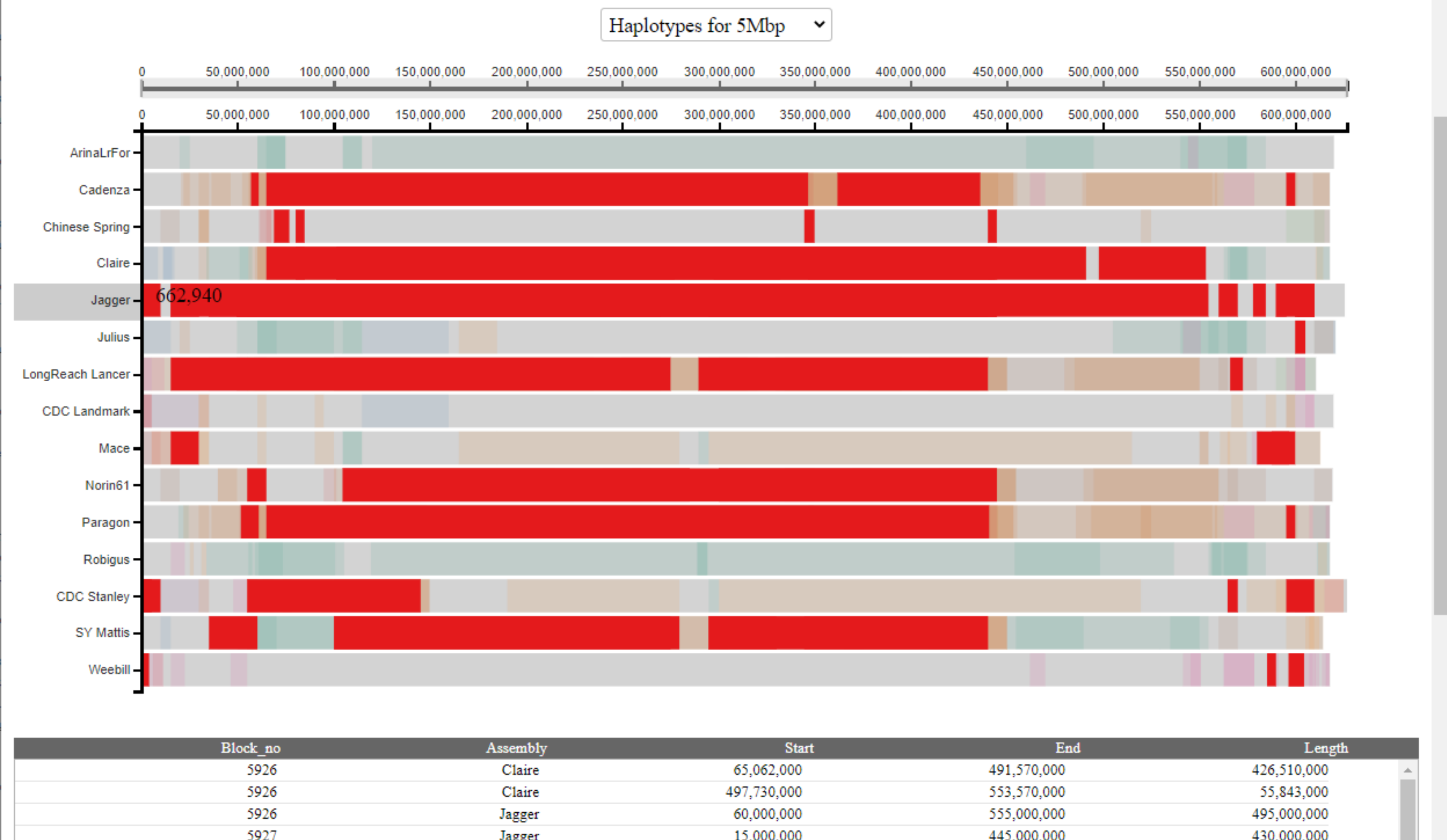Click the Assembly column header
The height and width of the screenshot is (840, 1447).
(517, 748)
